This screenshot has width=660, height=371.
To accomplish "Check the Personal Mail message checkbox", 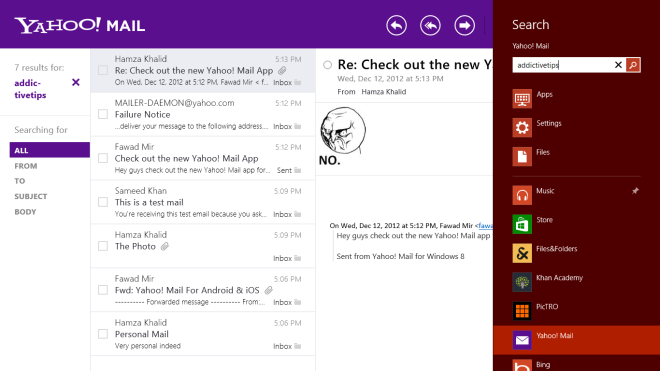I will pyautogui.click(x=103, y=334).
